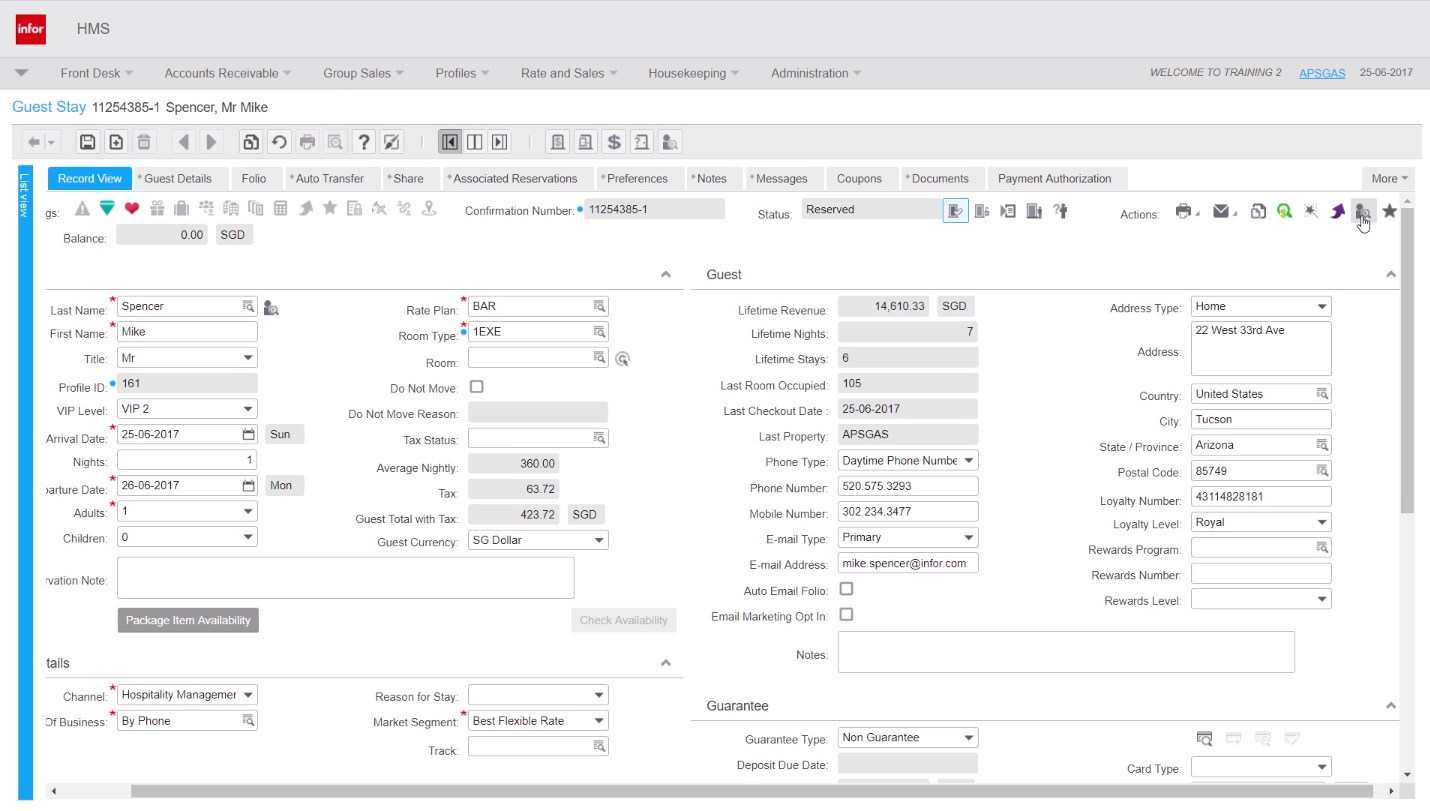The width and height of the screenshot is (1430, 811).
Task: Switch to the Folio tab
Action: [x=254, y=179]
